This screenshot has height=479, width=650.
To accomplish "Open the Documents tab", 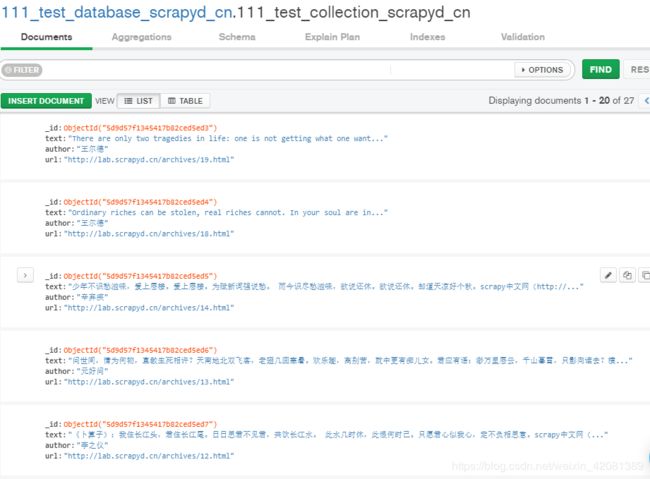I will (46, 37).
